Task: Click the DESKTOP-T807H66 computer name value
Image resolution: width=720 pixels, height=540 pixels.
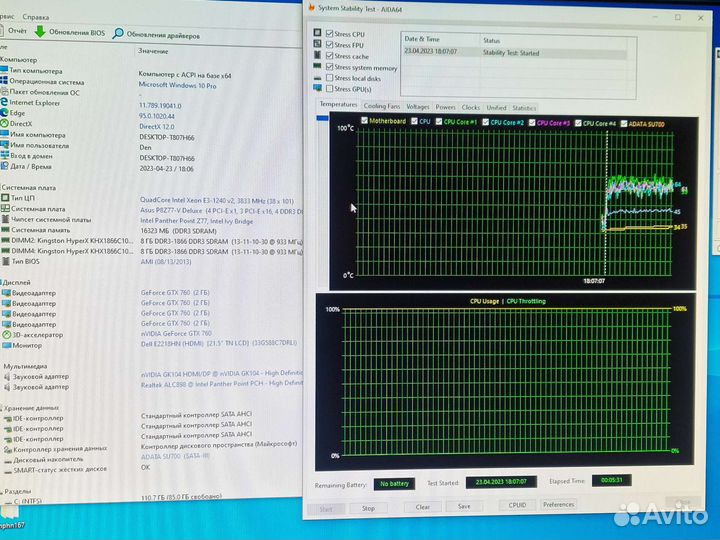Action: tap(167, 137)
